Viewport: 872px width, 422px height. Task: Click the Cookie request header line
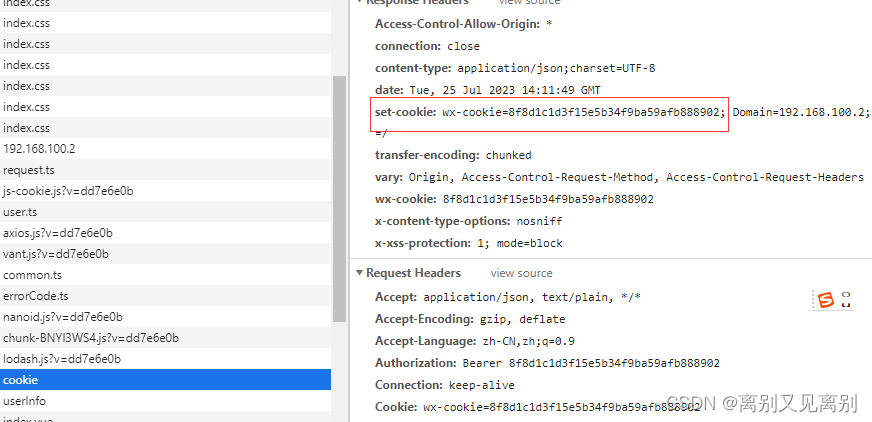(537, 406)
